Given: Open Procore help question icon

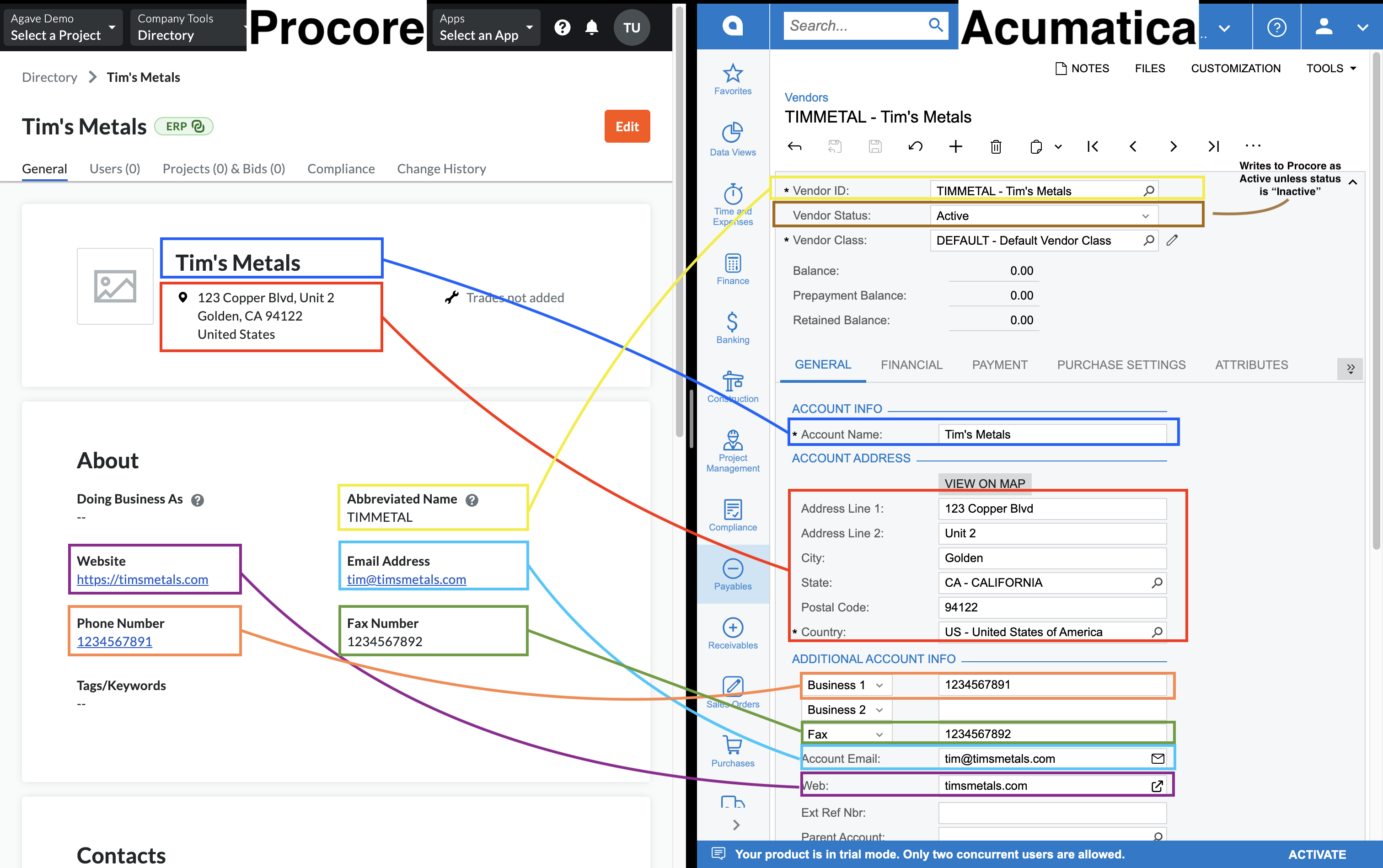Looking at the screenshot, I should [562, 27].
